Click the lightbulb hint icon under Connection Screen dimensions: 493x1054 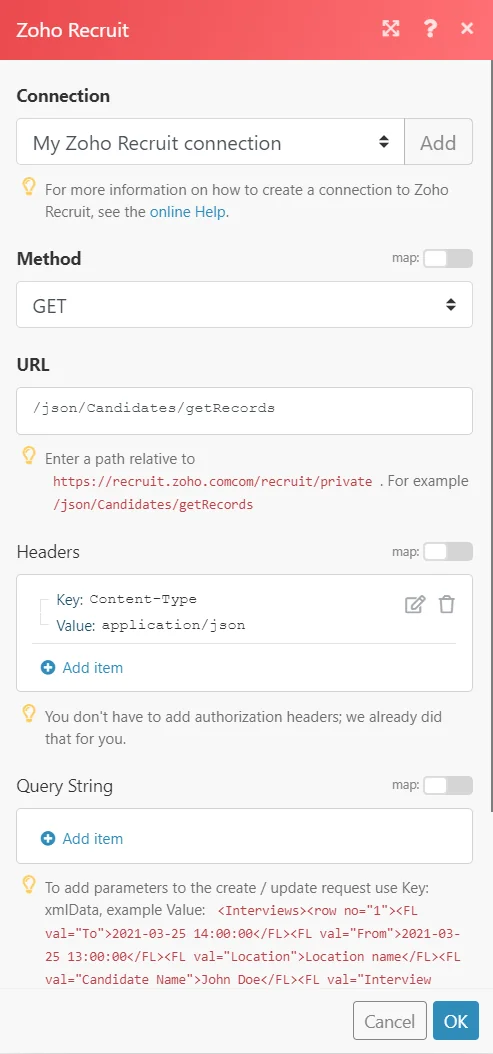pyautogui.click(x=29, y=188)
